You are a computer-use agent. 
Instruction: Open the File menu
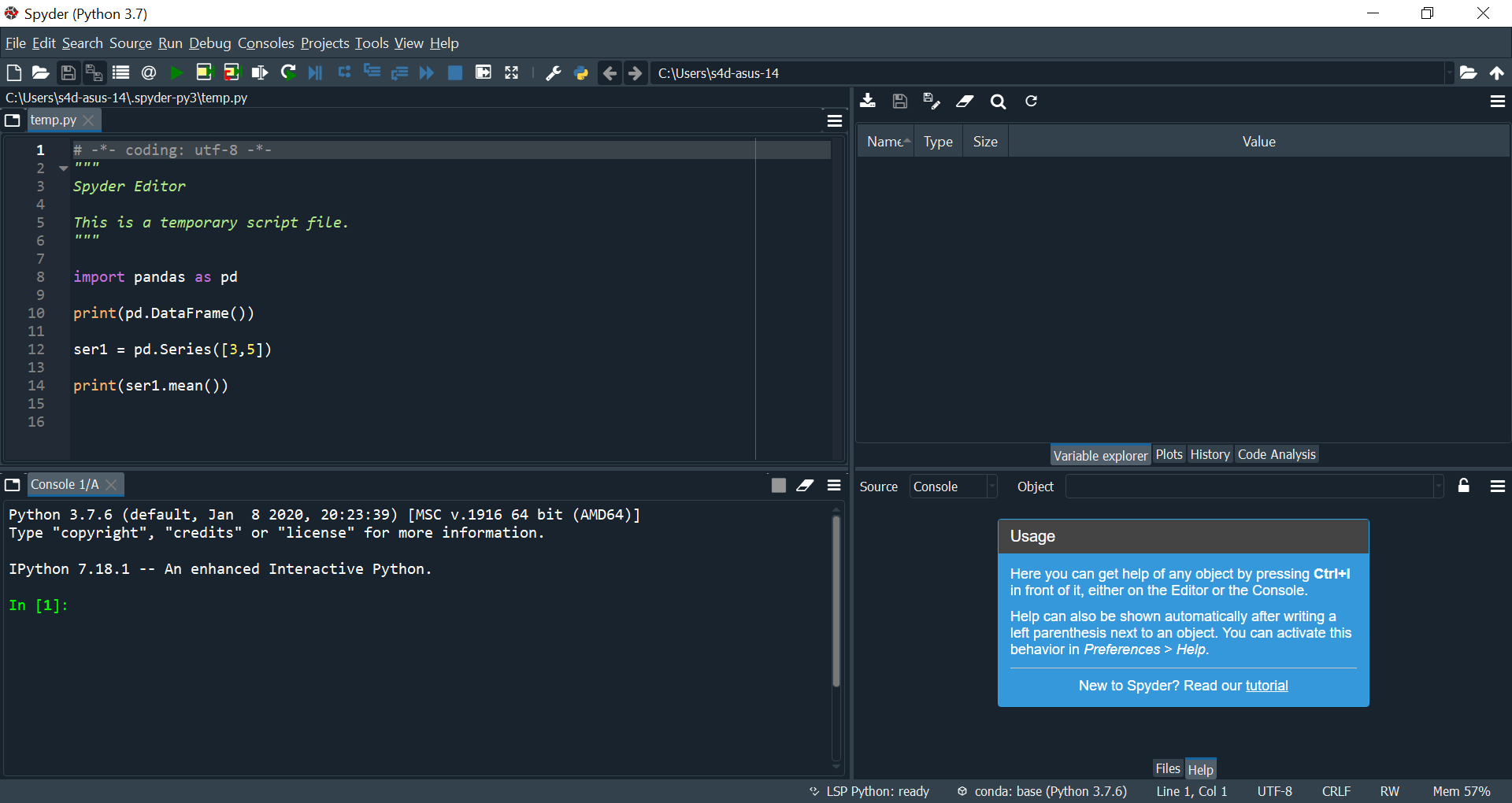tap(16, 43)
